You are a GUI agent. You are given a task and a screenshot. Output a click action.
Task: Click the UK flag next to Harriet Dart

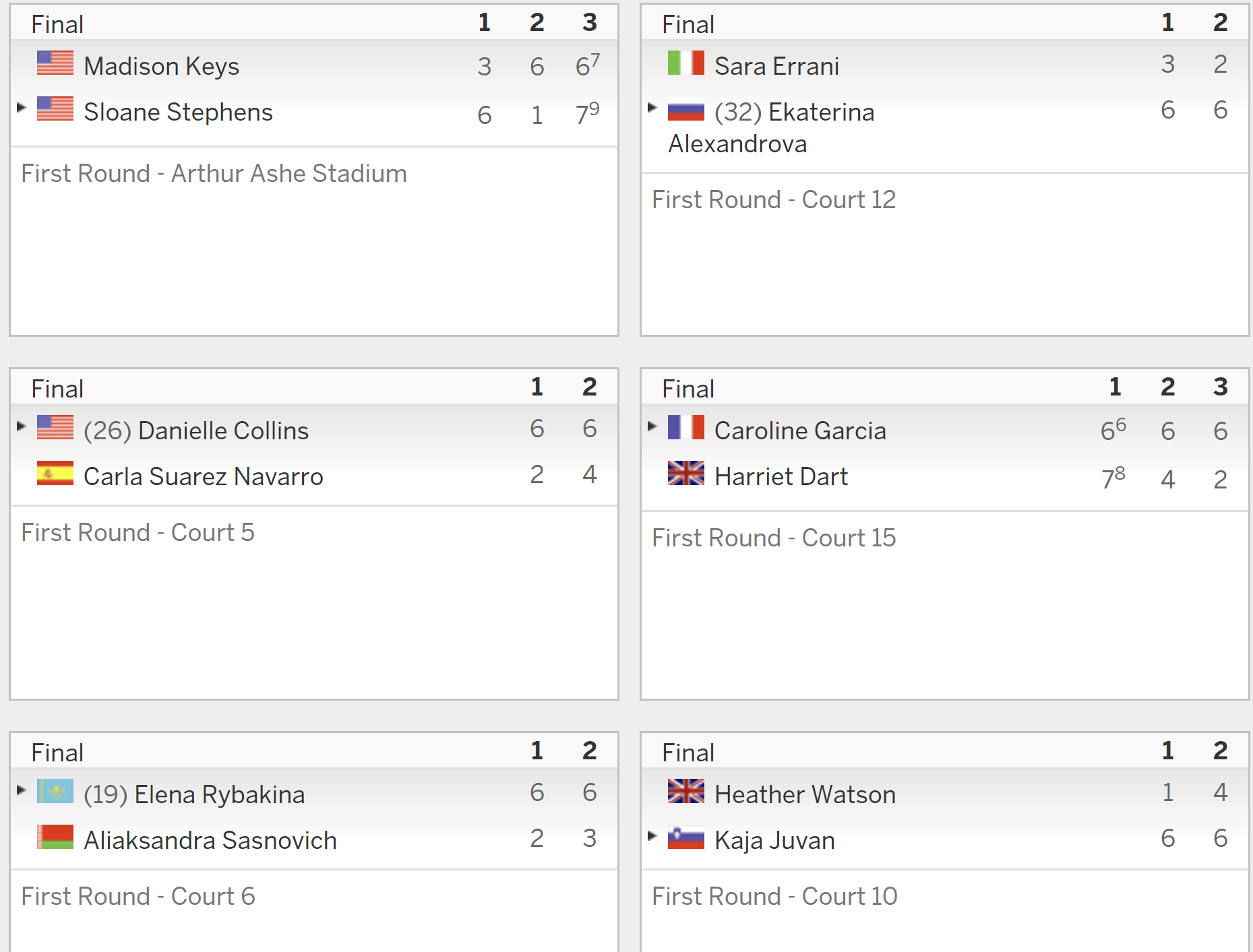685,474
